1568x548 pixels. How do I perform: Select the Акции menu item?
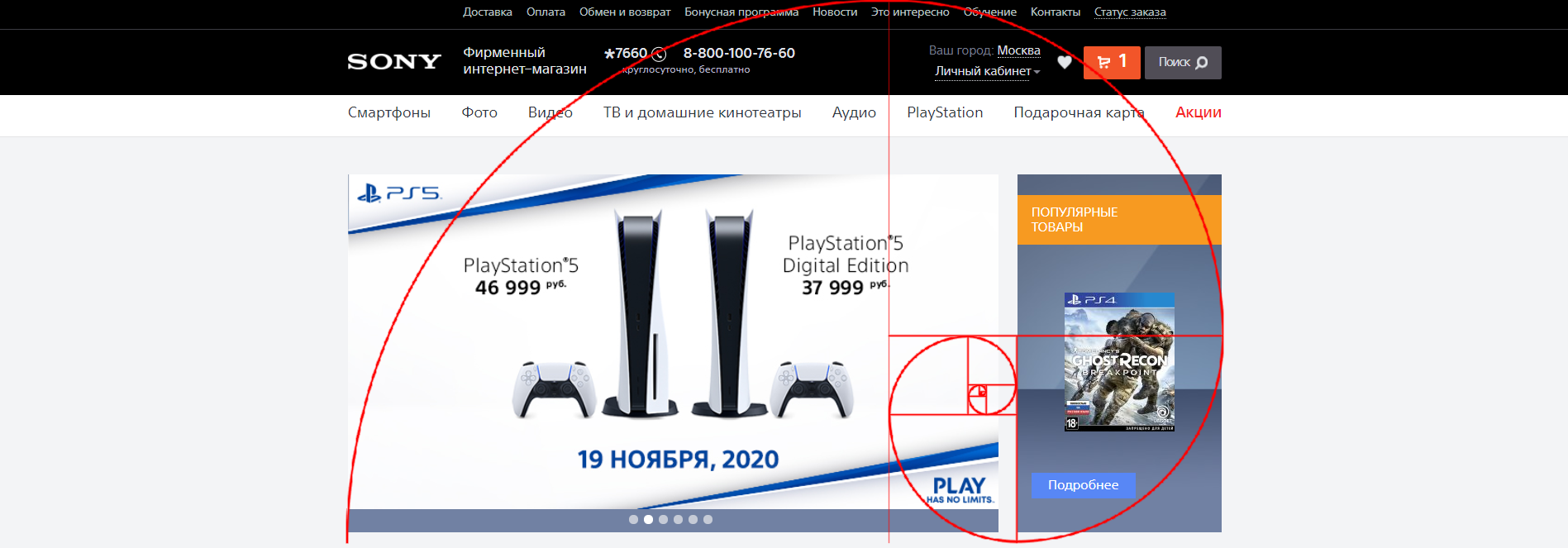1199,112
